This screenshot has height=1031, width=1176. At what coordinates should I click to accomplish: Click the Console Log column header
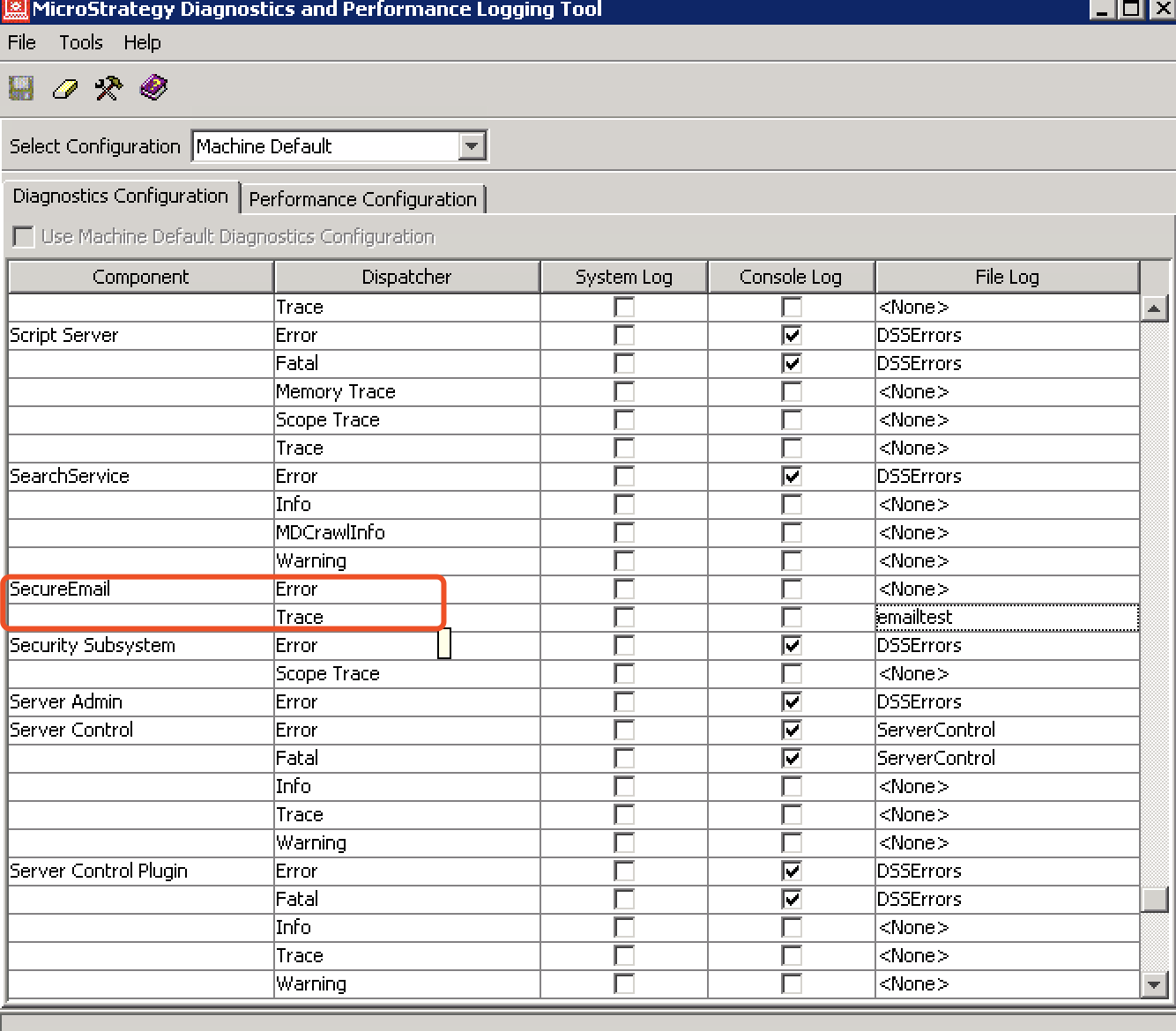click(791, 277)
